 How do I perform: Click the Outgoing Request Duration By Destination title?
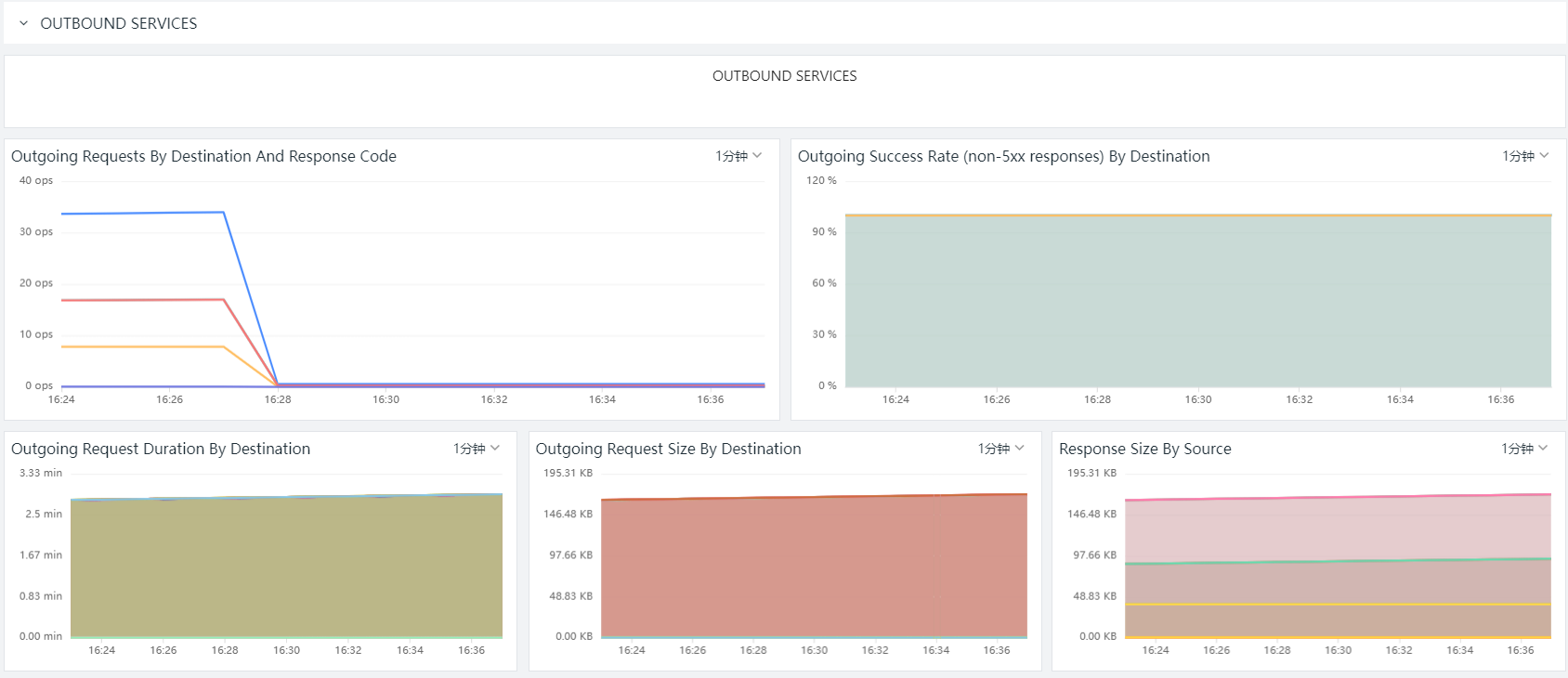coord(161,449)
